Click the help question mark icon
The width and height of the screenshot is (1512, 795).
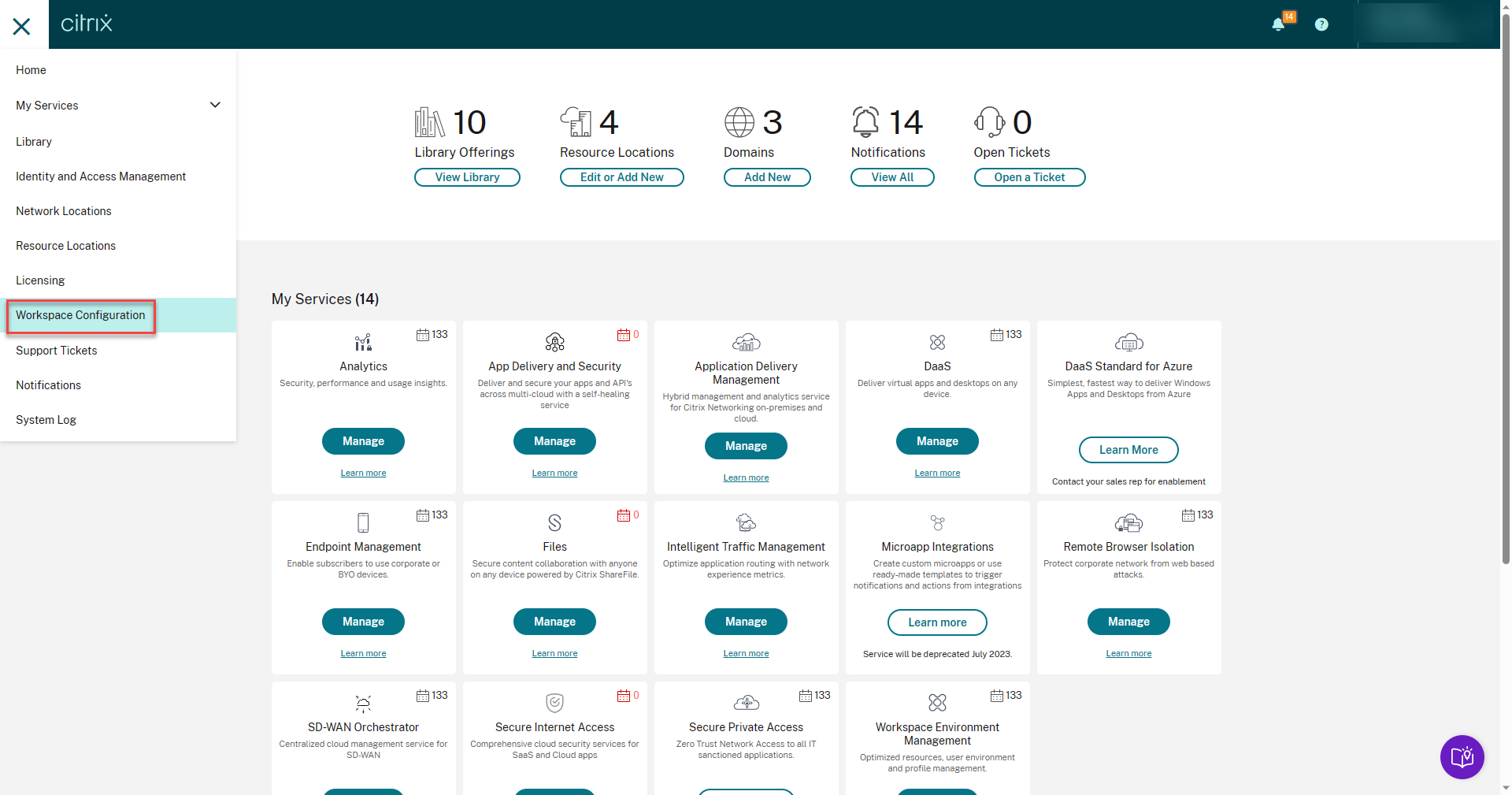pyautogui.click(x=1321, y=24)
